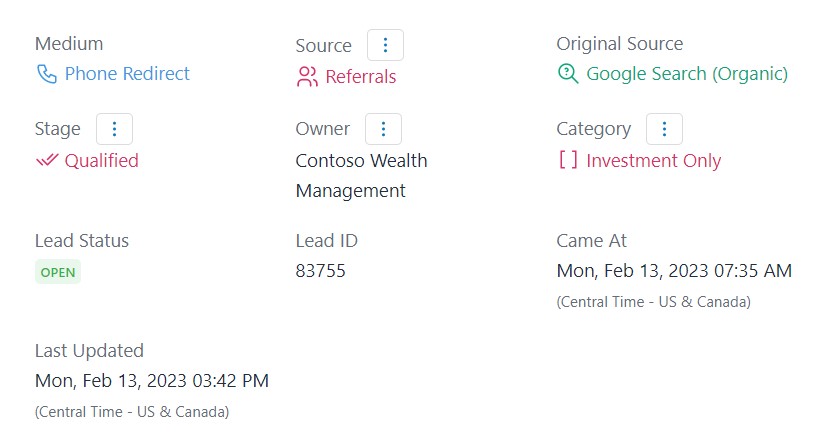This screenshot has width=826, height=442.
Task: Click the Phone Redirect medium link
Action: pyautogui.click(x=127, y=74)
